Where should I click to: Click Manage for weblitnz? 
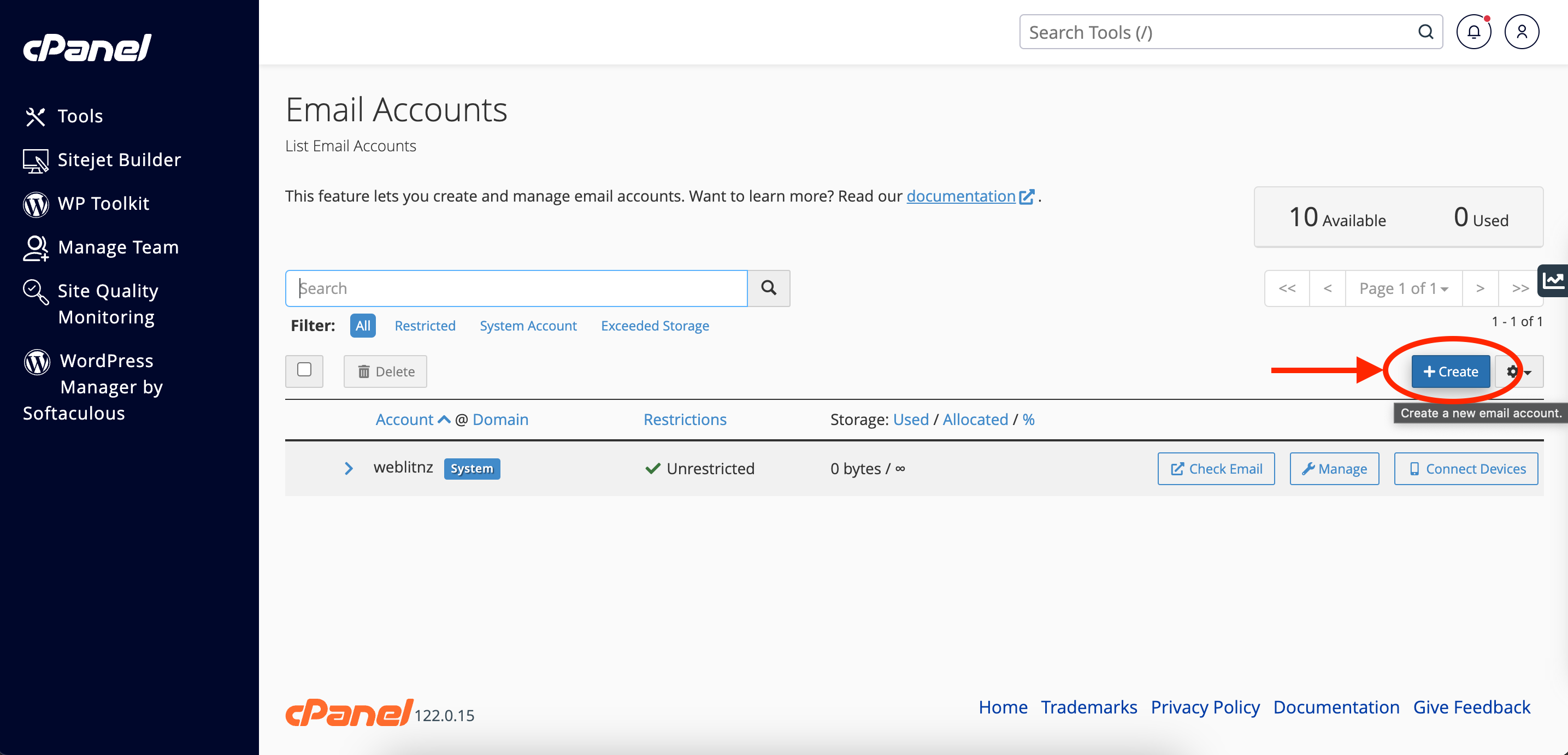click(x=1334, y=468)
